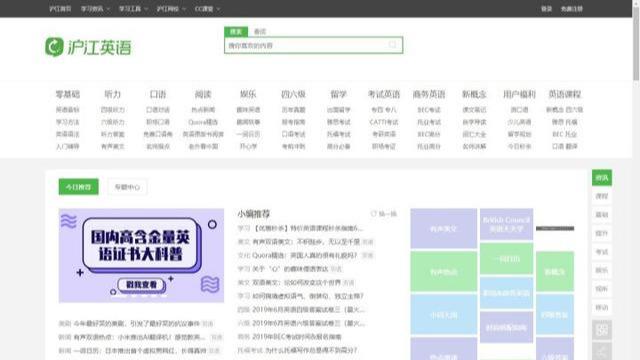Click the 换一换 refresh icon beside 小编推荐
The width and height of the screenshot is (640, 360).
tap(373, 213)
